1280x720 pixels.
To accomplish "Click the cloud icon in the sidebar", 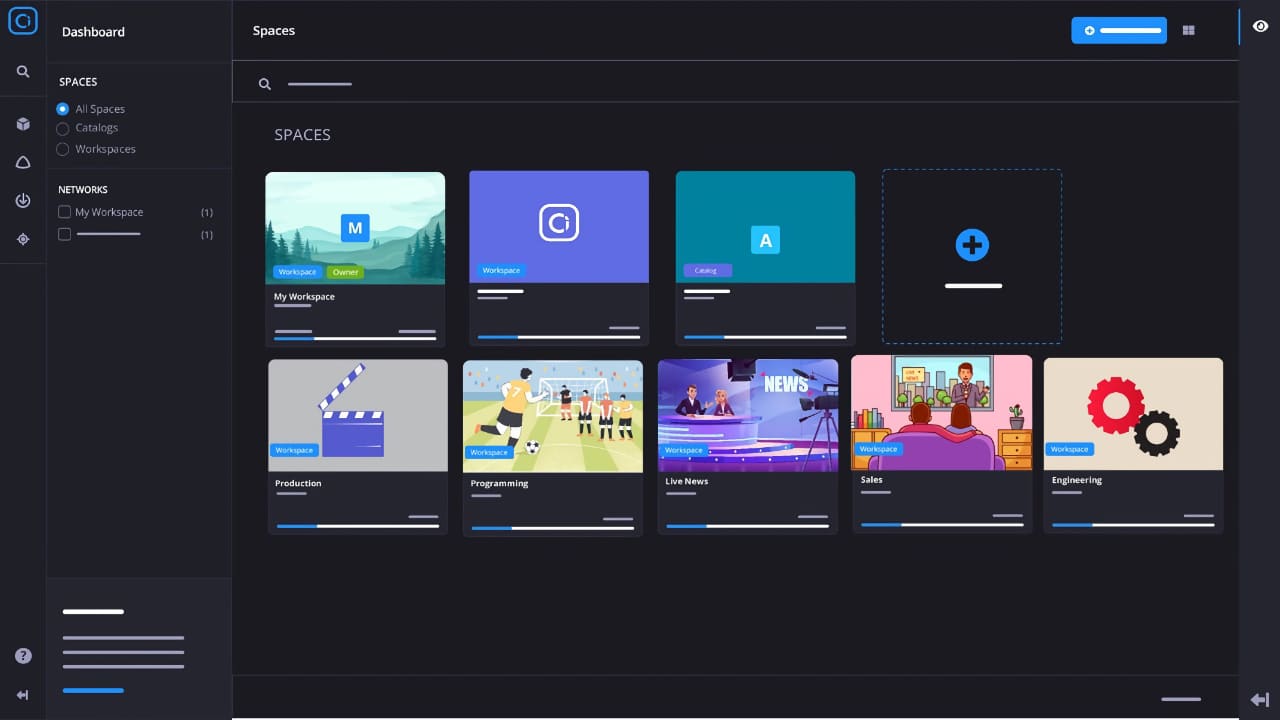I will point(22,161).
